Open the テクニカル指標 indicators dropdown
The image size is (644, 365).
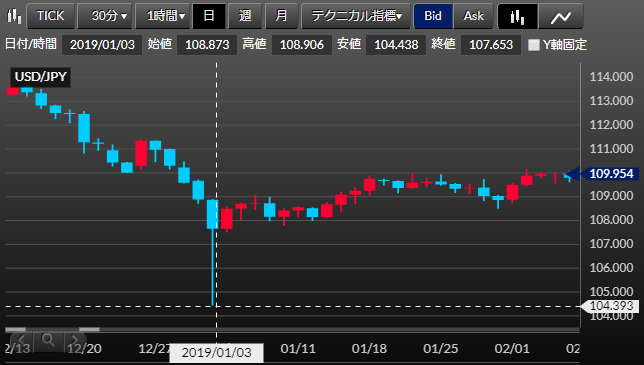pyautogui.click(x=356, y=16)
